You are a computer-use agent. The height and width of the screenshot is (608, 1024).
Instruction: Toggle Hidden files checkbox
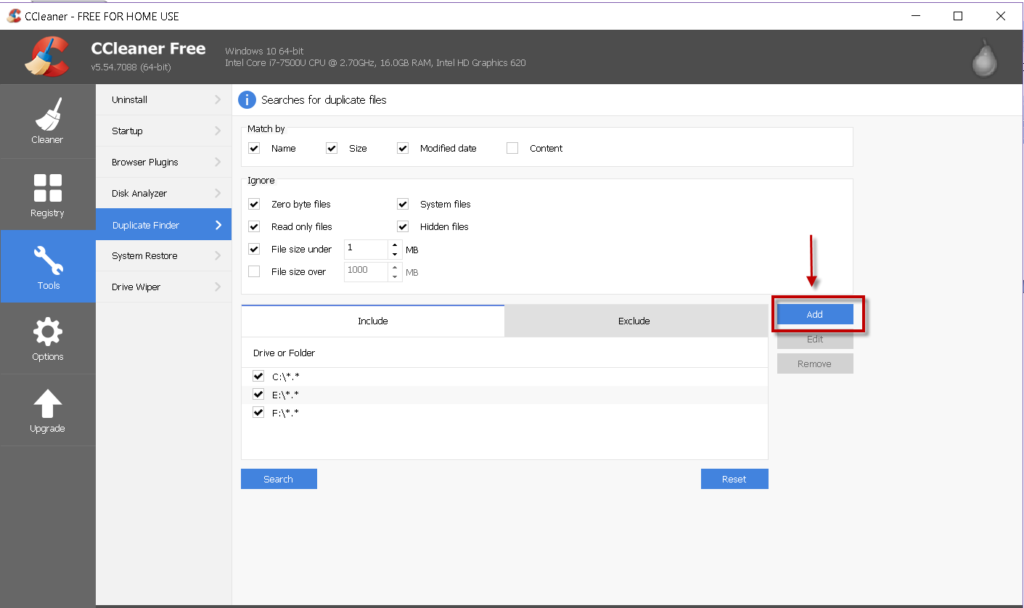click(x=403, y=227)
